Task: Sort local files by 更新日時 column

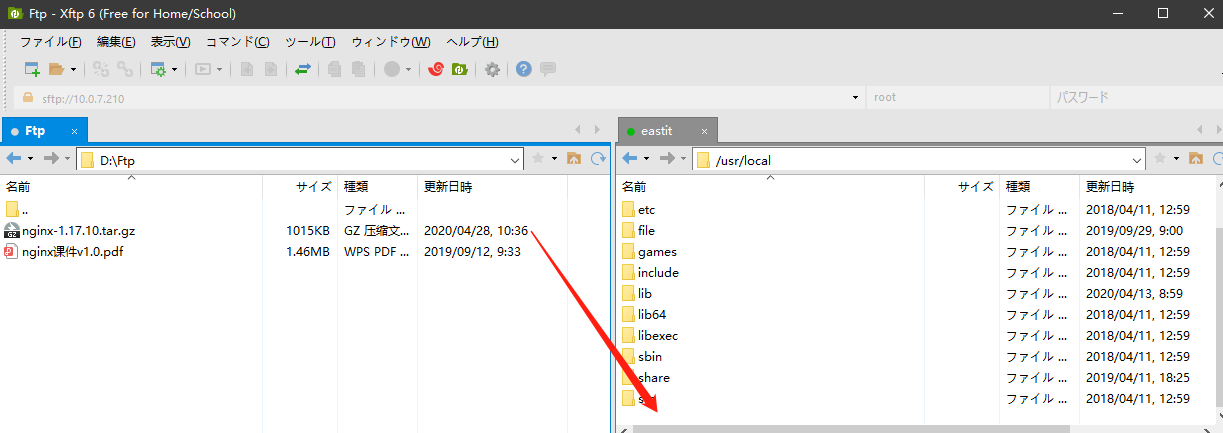Action: click(x=448, y=187)
